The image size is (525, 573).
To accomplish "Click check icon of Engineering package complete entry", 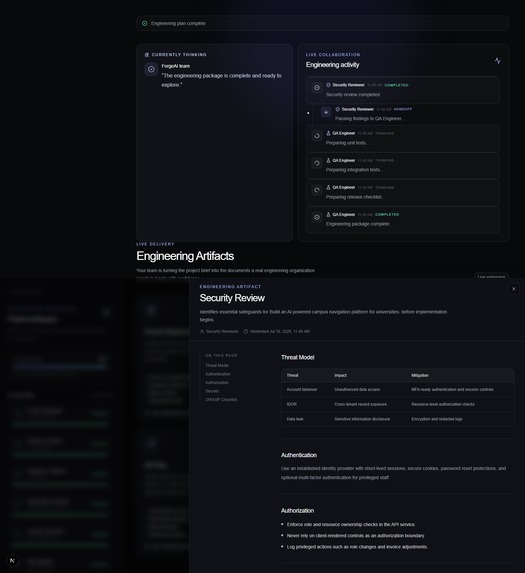I will click(317, 217).
